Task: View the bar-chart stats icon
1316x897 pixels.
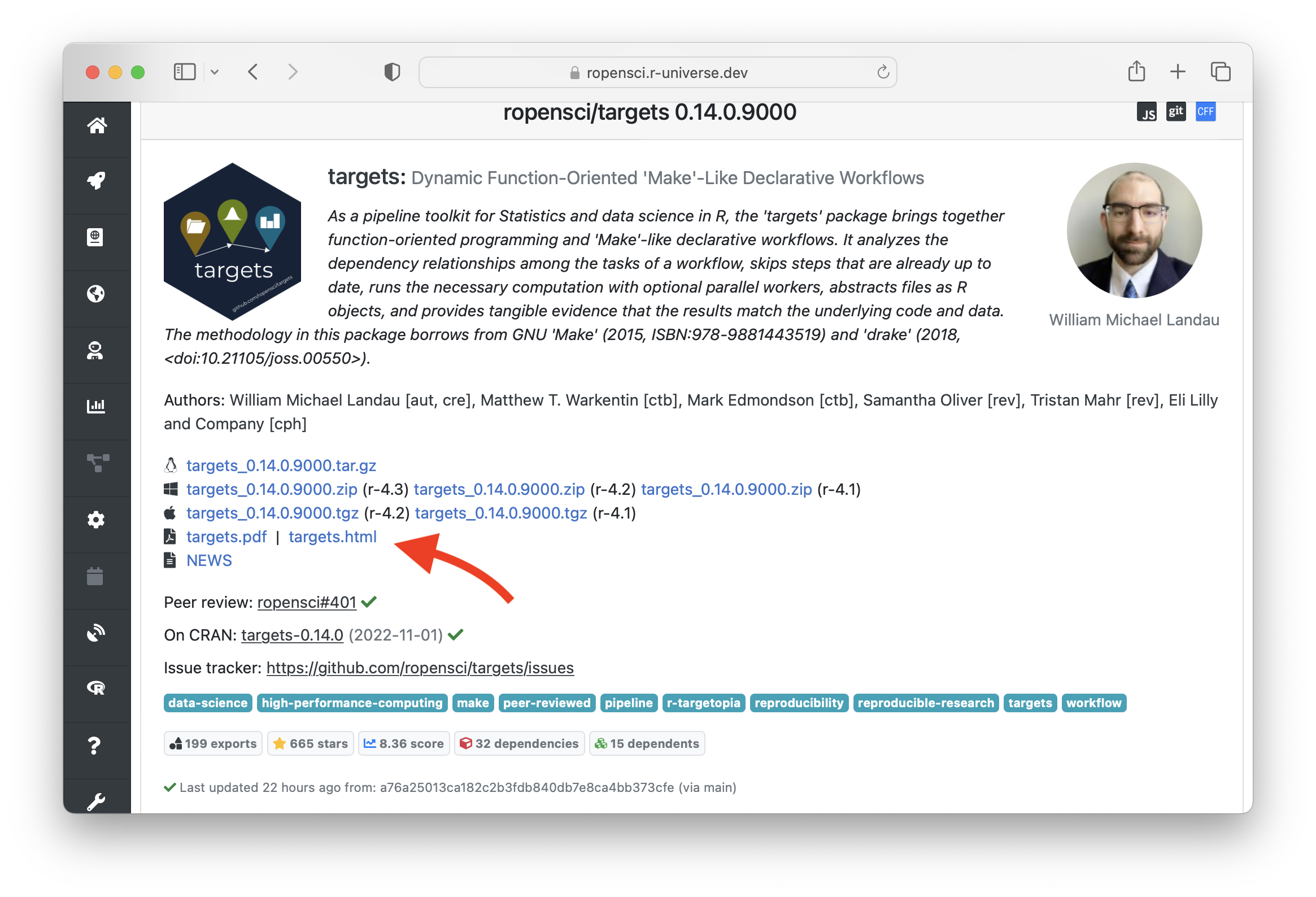Action: (x=97, y=406)
